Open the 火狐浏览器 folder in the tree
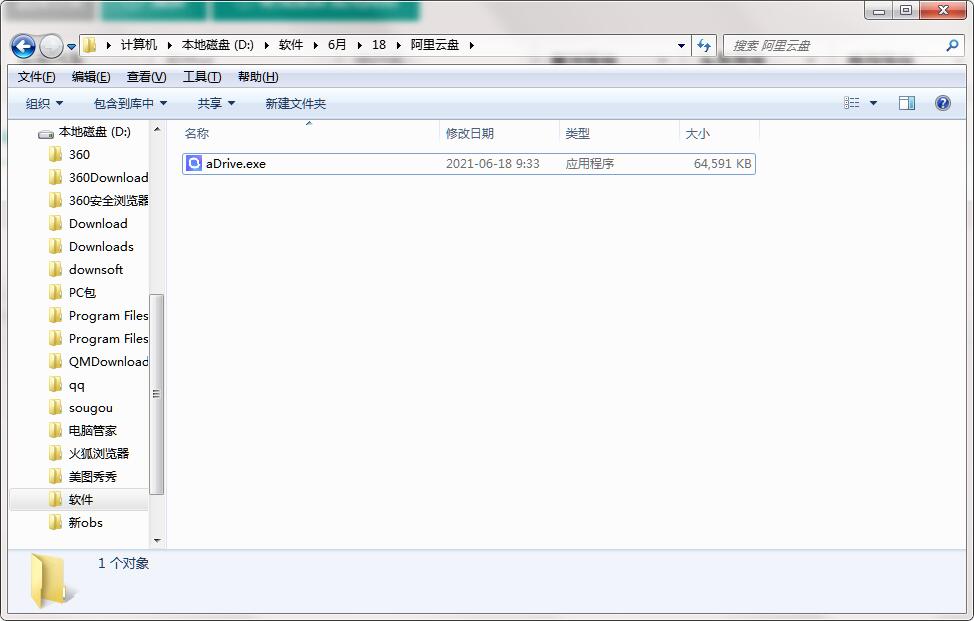The height and width of the screenshot is (621, 974). 99,453
